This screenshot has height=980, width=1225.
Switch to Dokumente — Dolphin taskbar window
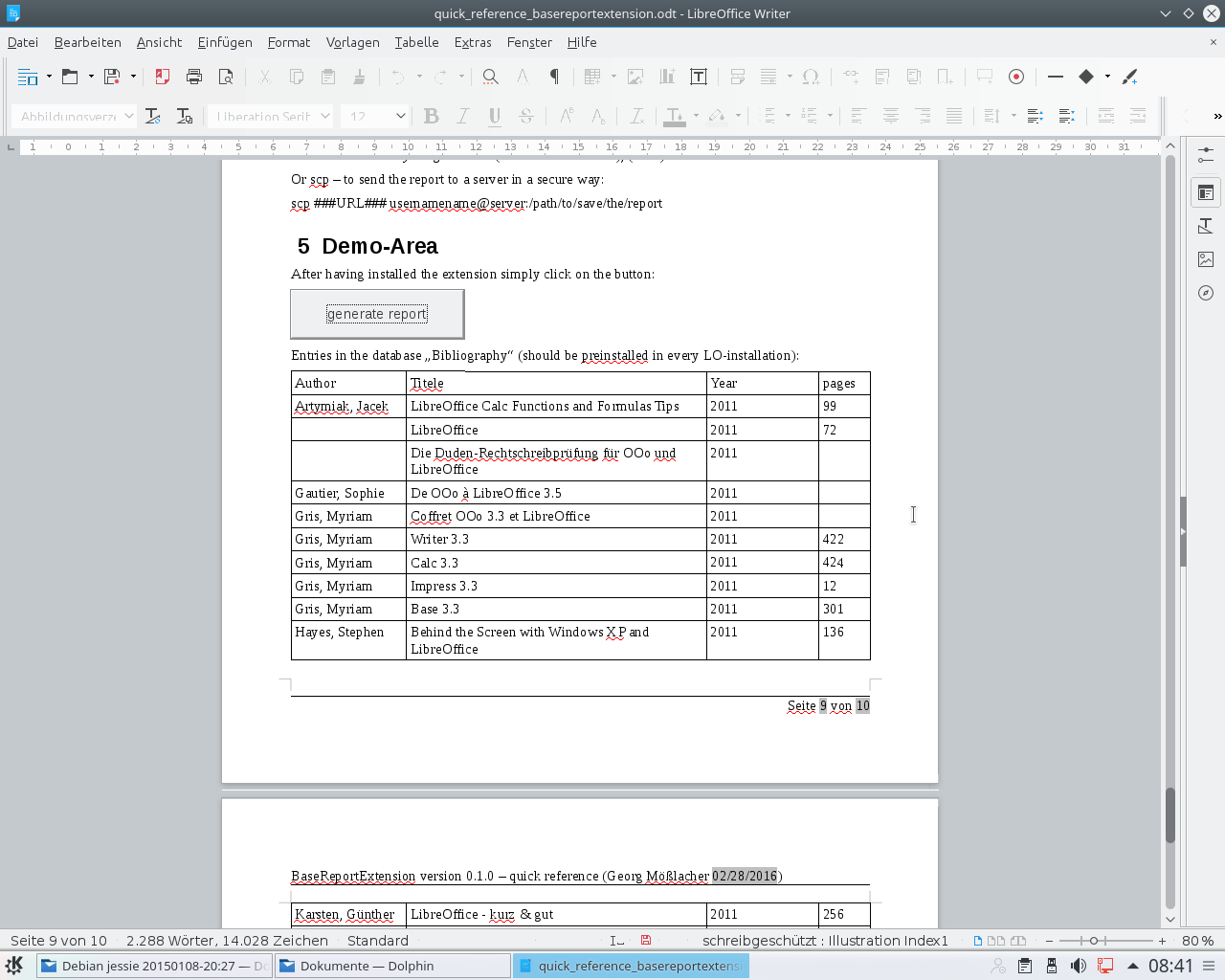tap(392, 966)
